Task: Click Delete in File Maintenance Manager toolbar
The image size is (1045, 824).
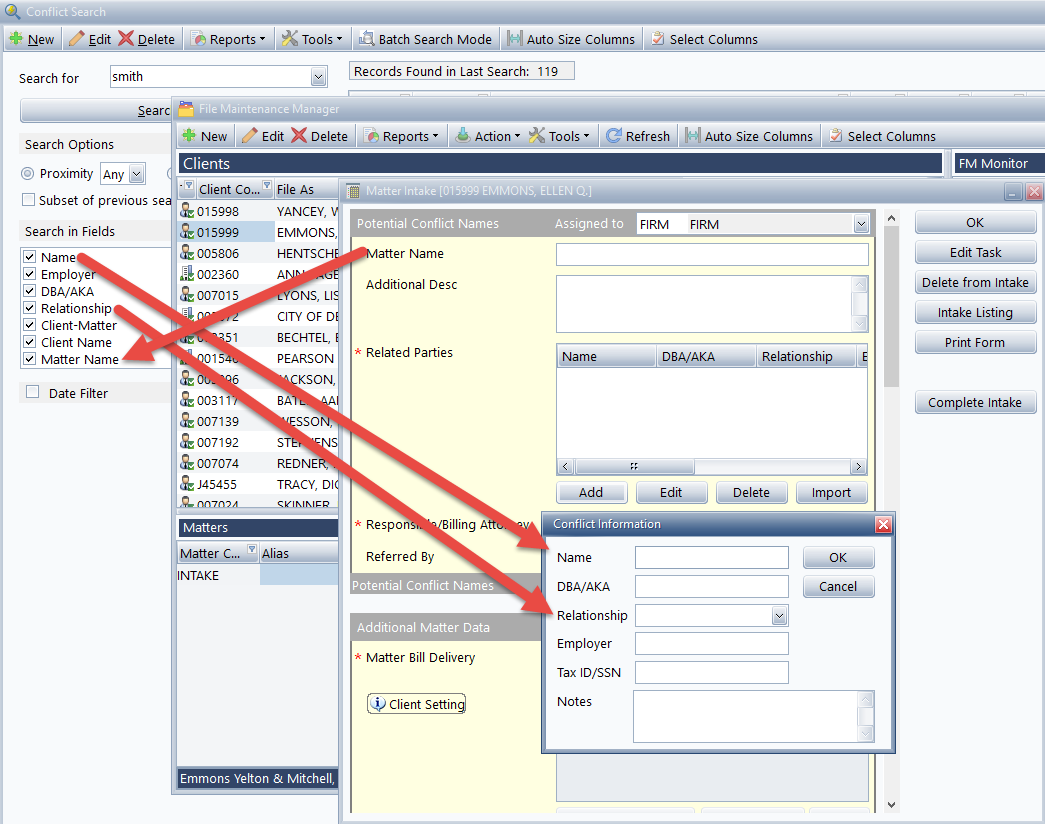Action: click(x=320, y=136)
